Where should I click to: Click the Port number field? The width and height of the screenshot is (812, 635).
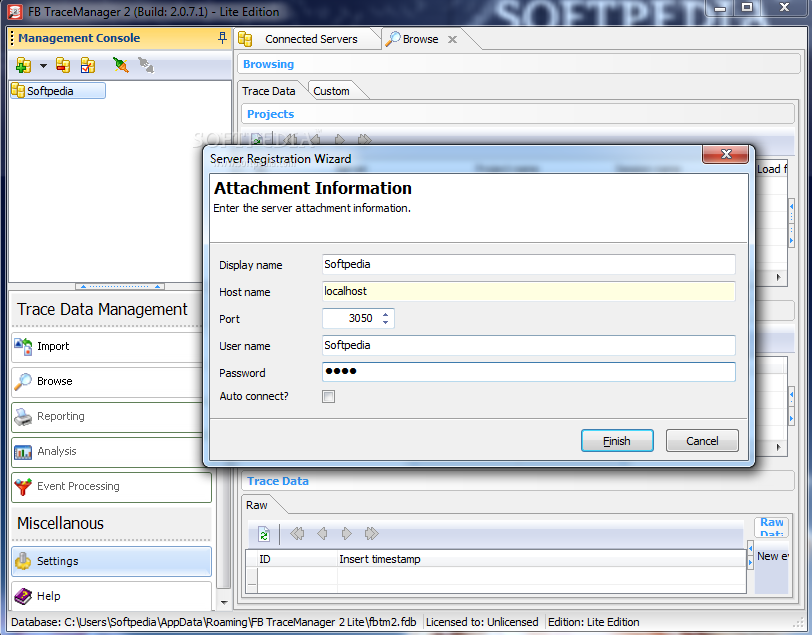[351, 318]
